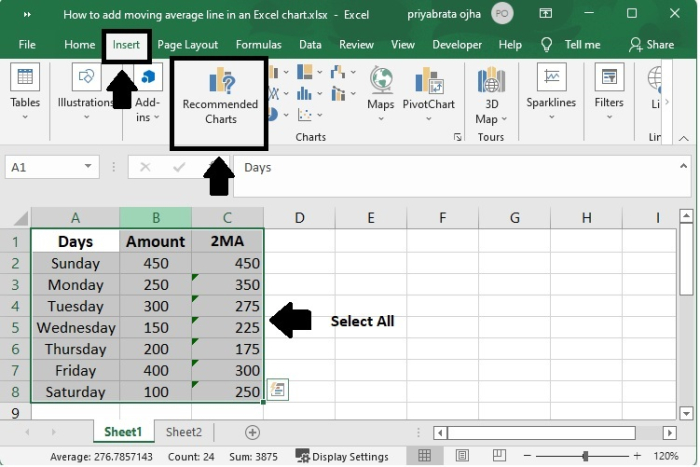700x467 pixels.
Task: Open the Sparklines group
Action: pos(551,92)
